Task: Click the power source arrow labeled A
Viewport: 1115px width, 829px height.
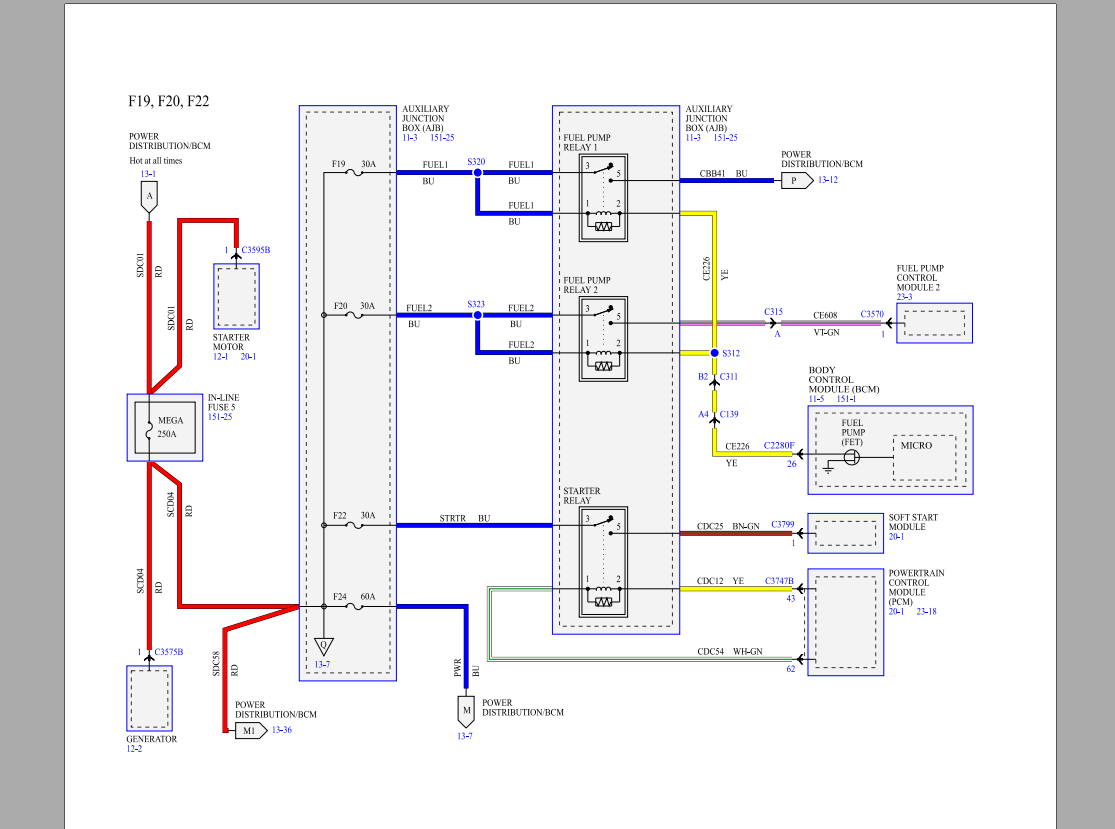Action: click(x=149, y=197)
